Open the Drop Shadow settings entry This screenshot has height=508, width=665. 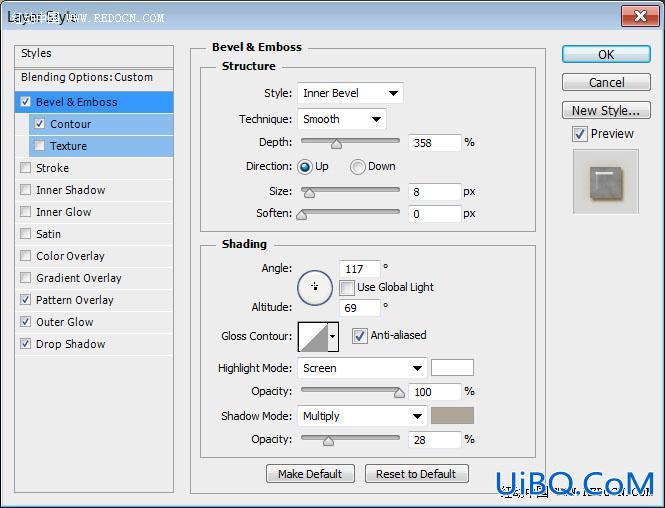coord(70,344)
